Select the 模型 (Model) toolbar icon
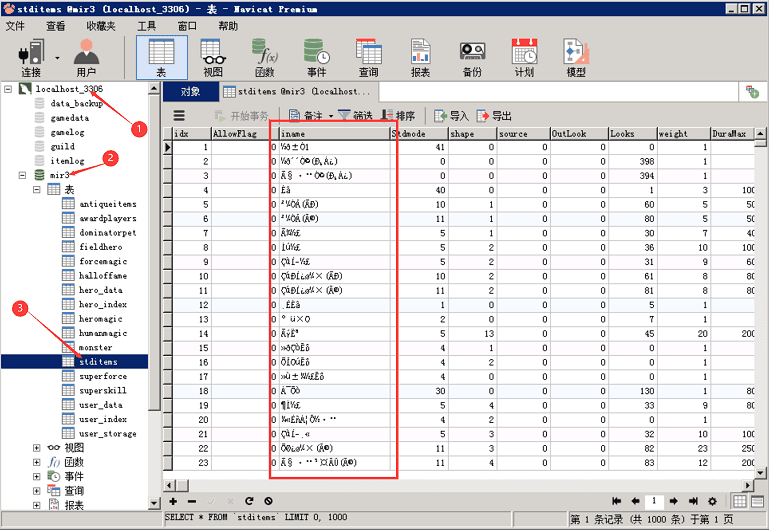This screenshot has height=530, width=769. [x=576, y=57]
